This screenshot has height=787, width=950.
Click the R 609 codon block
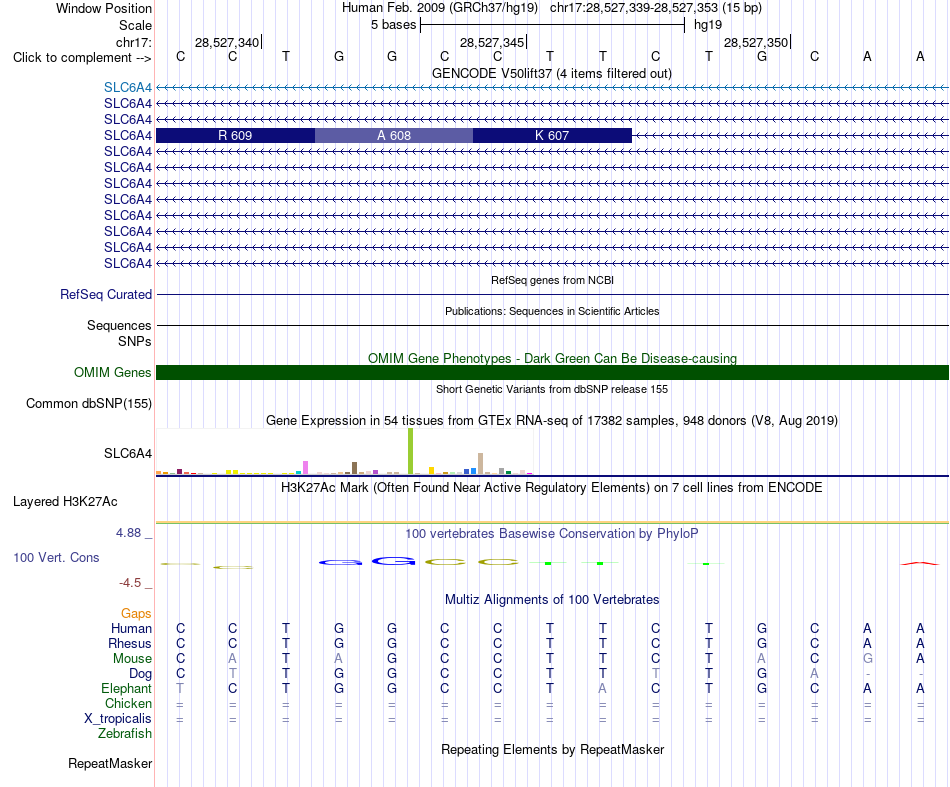pos(235,136)
